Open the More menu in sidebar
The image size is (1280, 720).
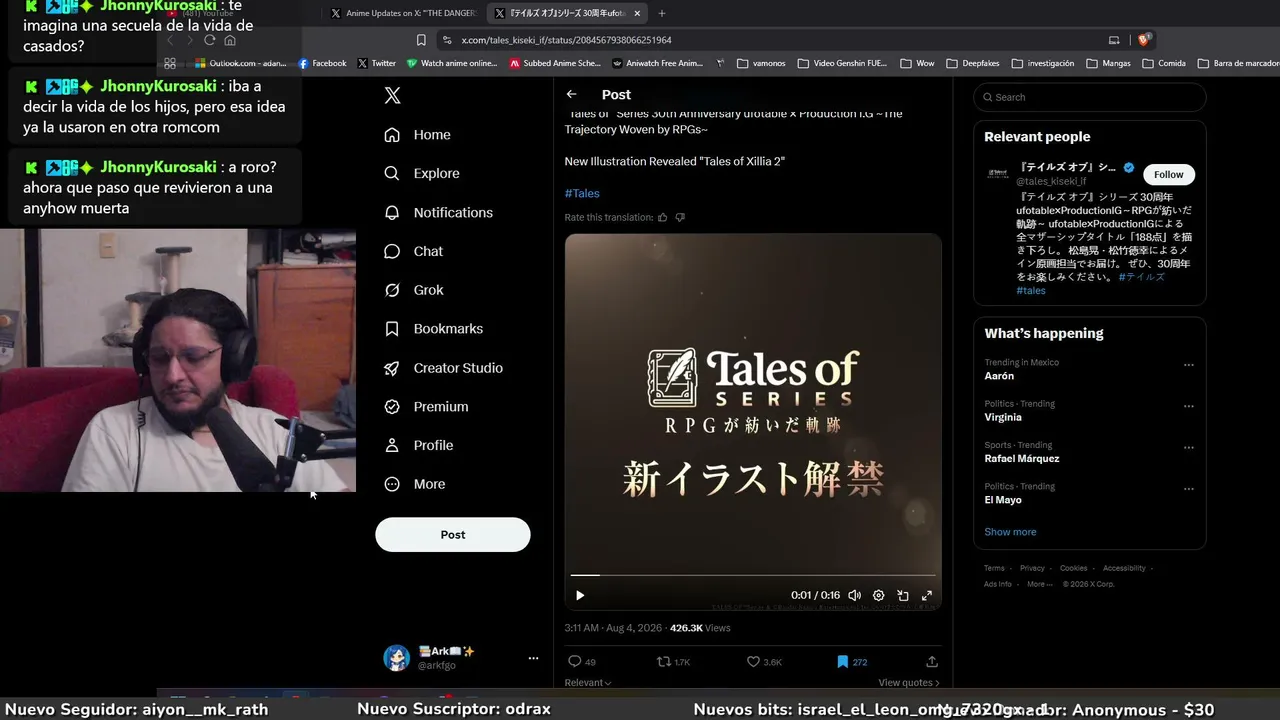tap(415, 484)
